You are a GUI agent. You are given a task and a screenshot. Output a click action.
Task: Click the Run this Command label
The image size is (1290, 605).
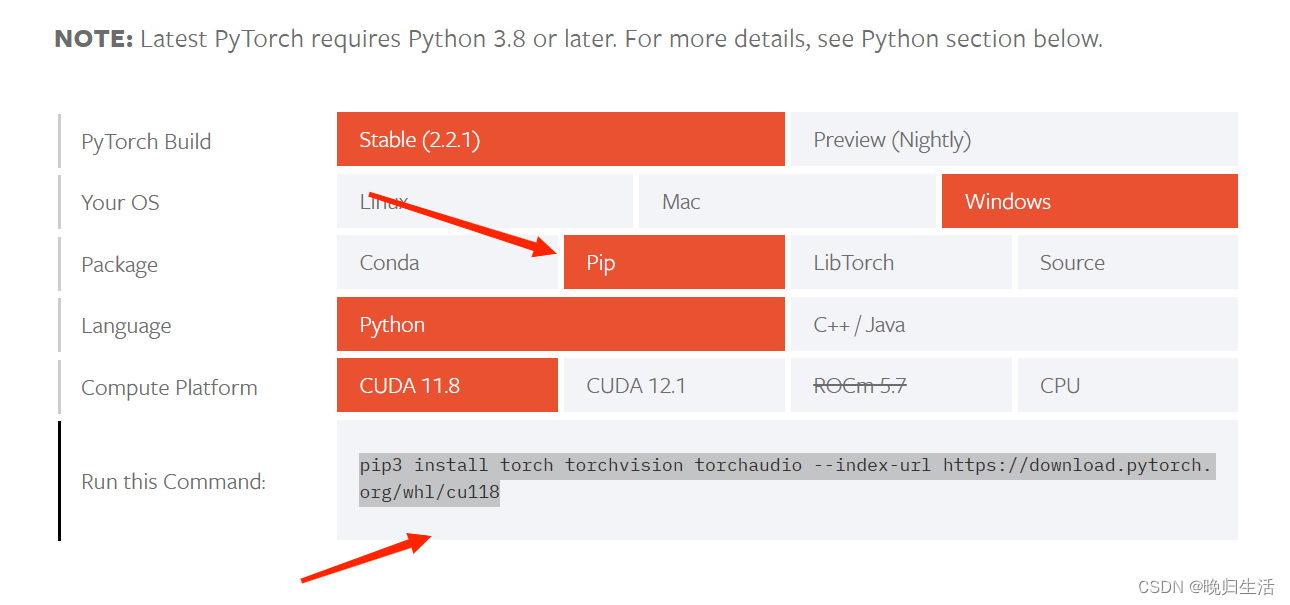pyautogui.click(x=173, y=481)
